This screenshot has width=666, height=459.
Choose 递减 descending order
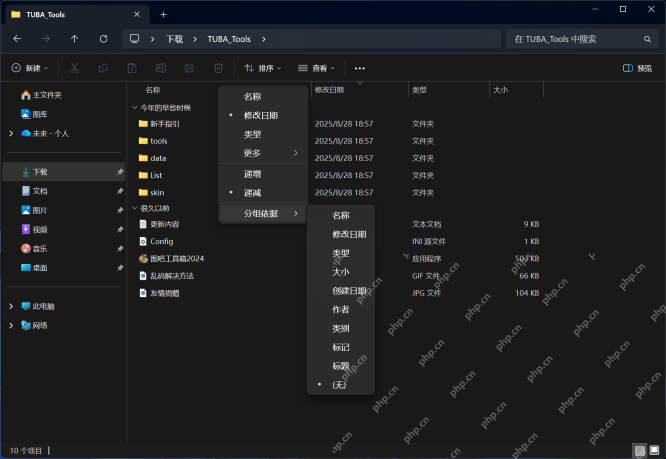263,193
